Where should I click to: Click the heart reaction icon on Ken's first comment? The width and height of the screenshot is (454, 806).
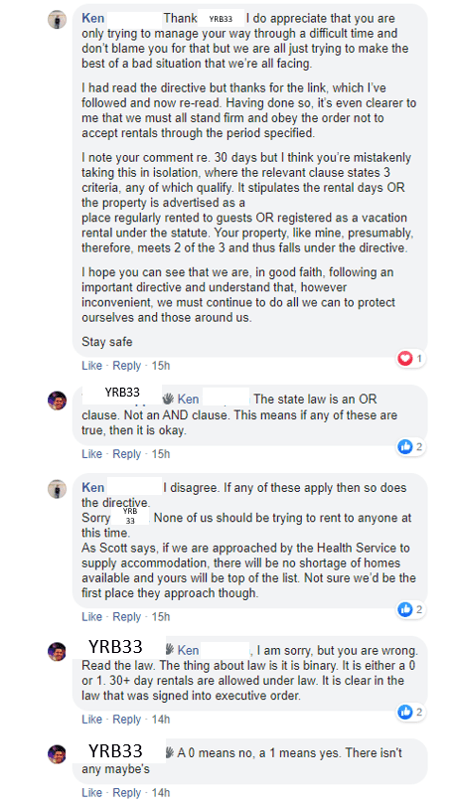(405, 358)
